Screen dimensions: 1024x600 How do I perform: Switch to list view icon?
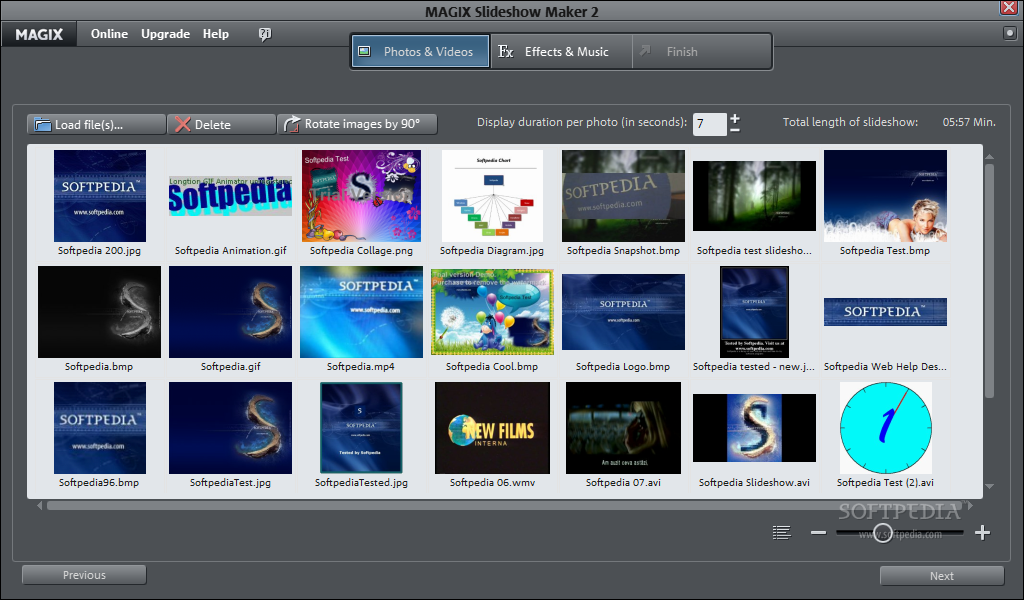click(x=782, y=533)
